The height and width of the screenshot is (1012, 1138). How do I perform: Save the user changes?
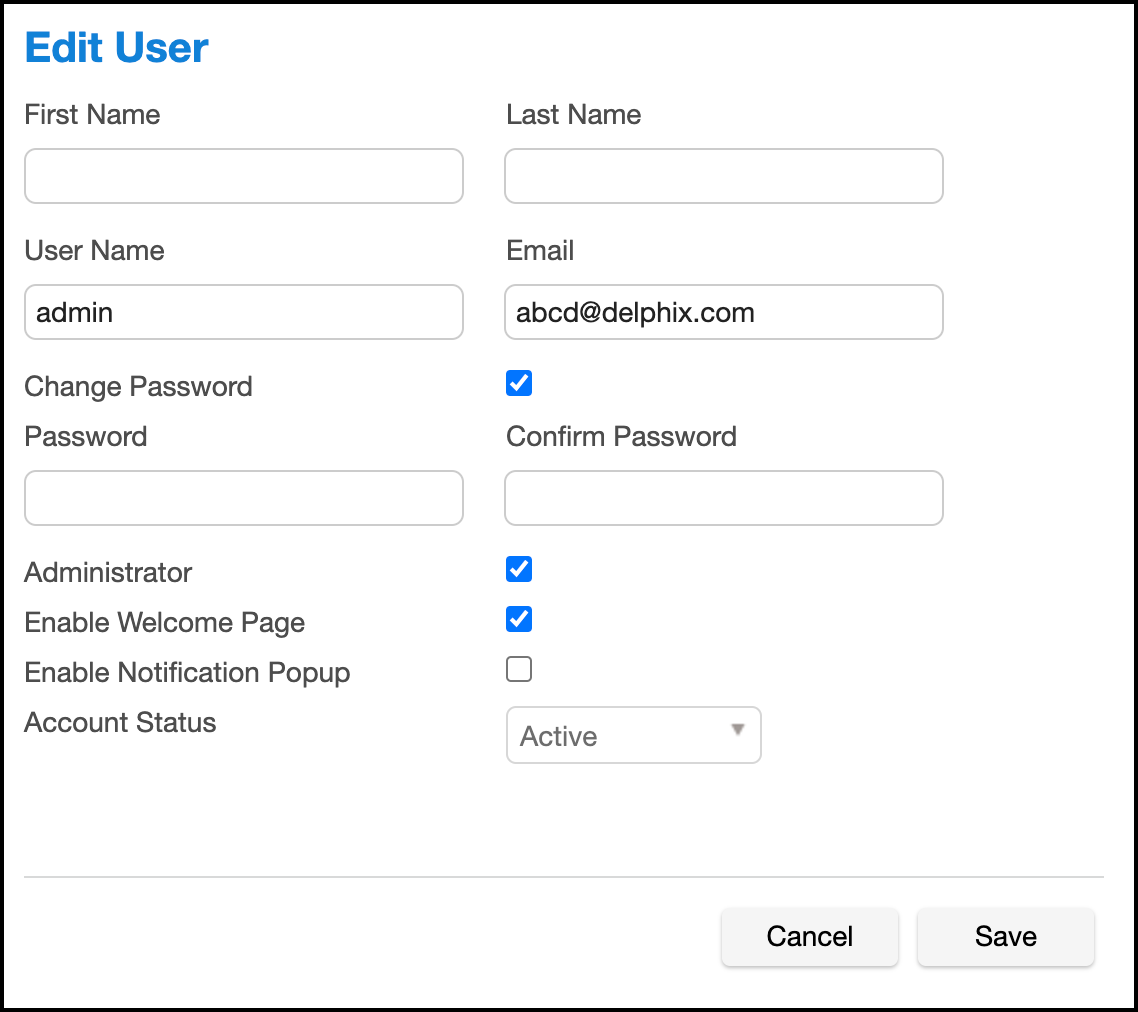pyautogui.click(x=1005, y=936)
